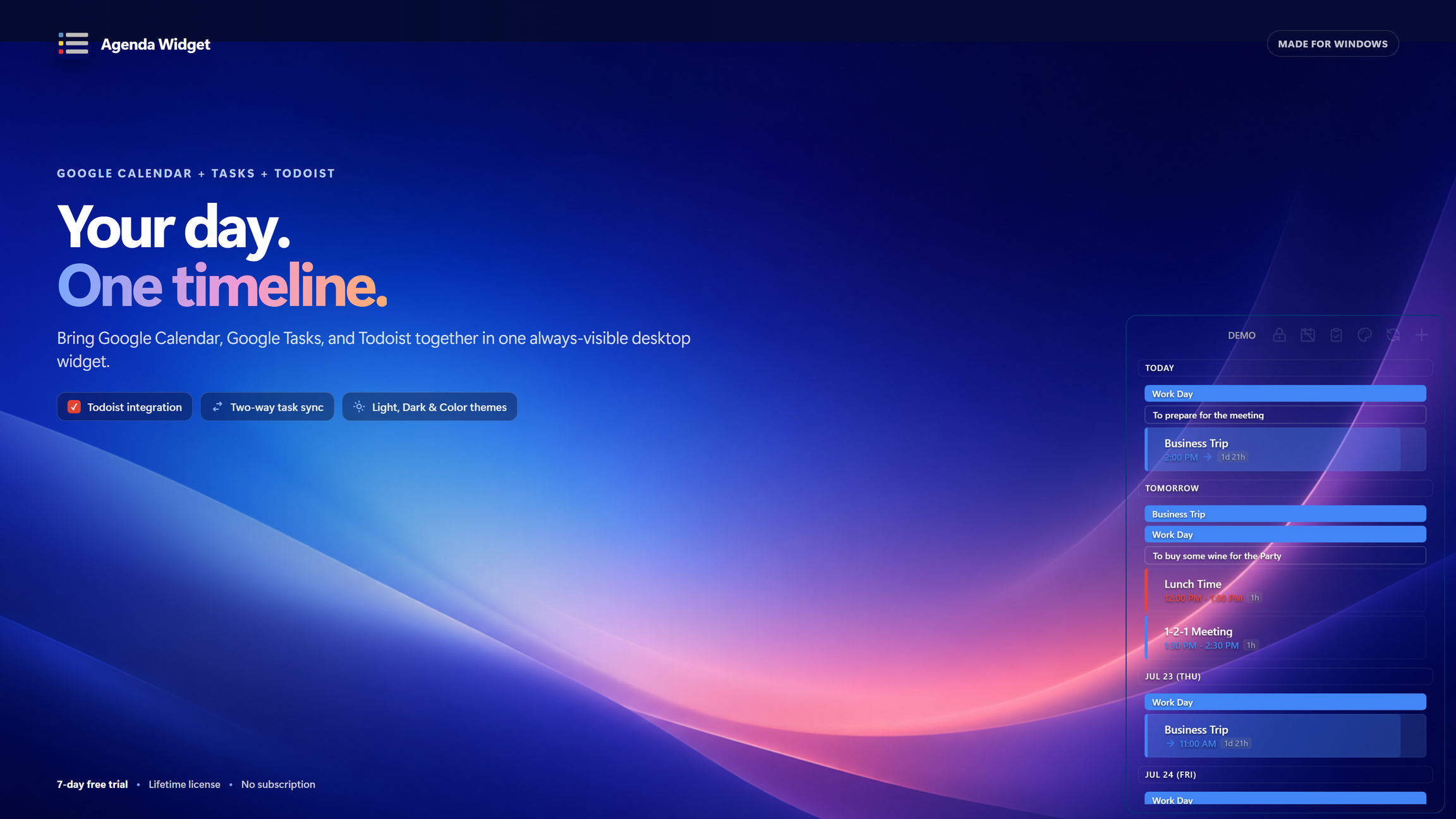Viewport: 1456px width, 819px height.
Task: Open the Work Day event under Tomorrow
Action: 1285,535
